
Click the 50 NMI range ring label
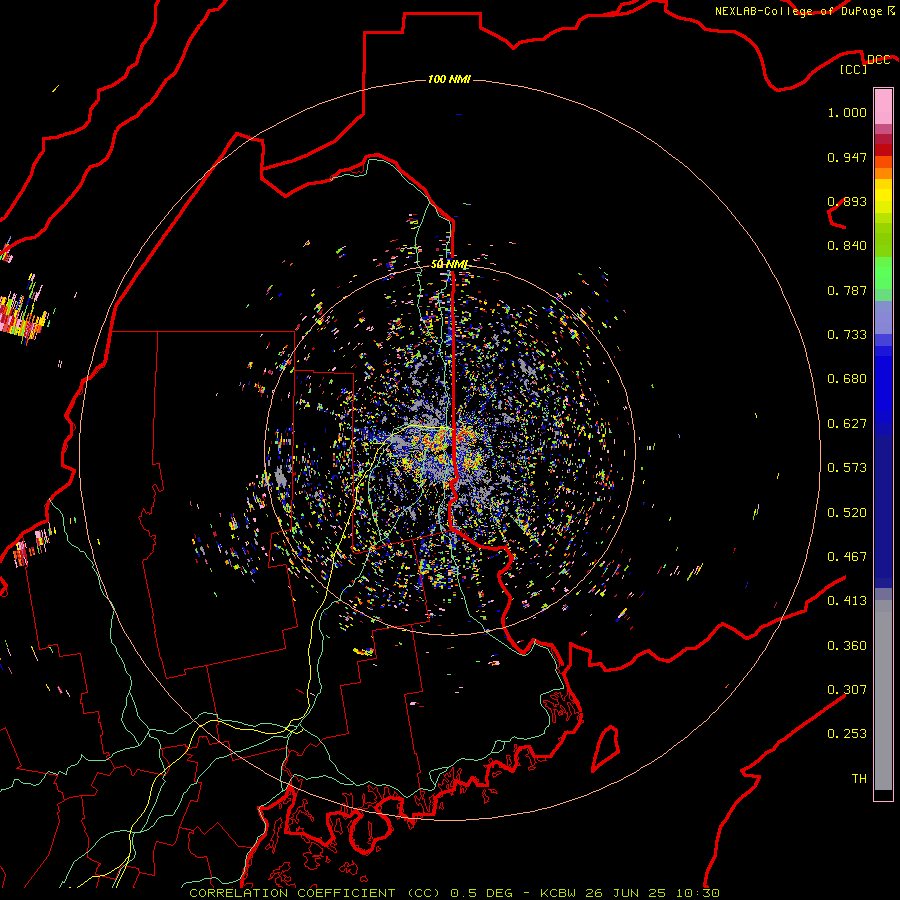(449, 264)
